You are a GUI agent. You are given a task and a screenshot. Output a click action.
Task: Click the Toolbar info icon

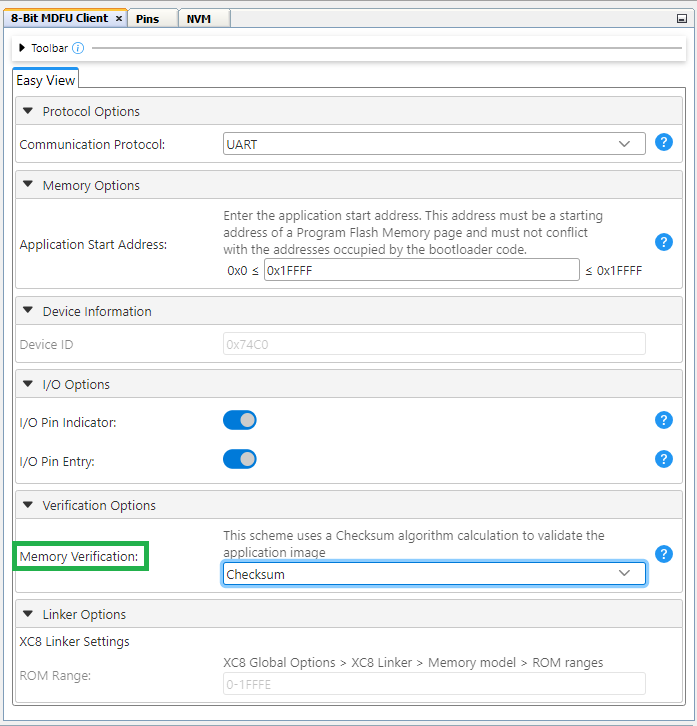tap(78, 48)
